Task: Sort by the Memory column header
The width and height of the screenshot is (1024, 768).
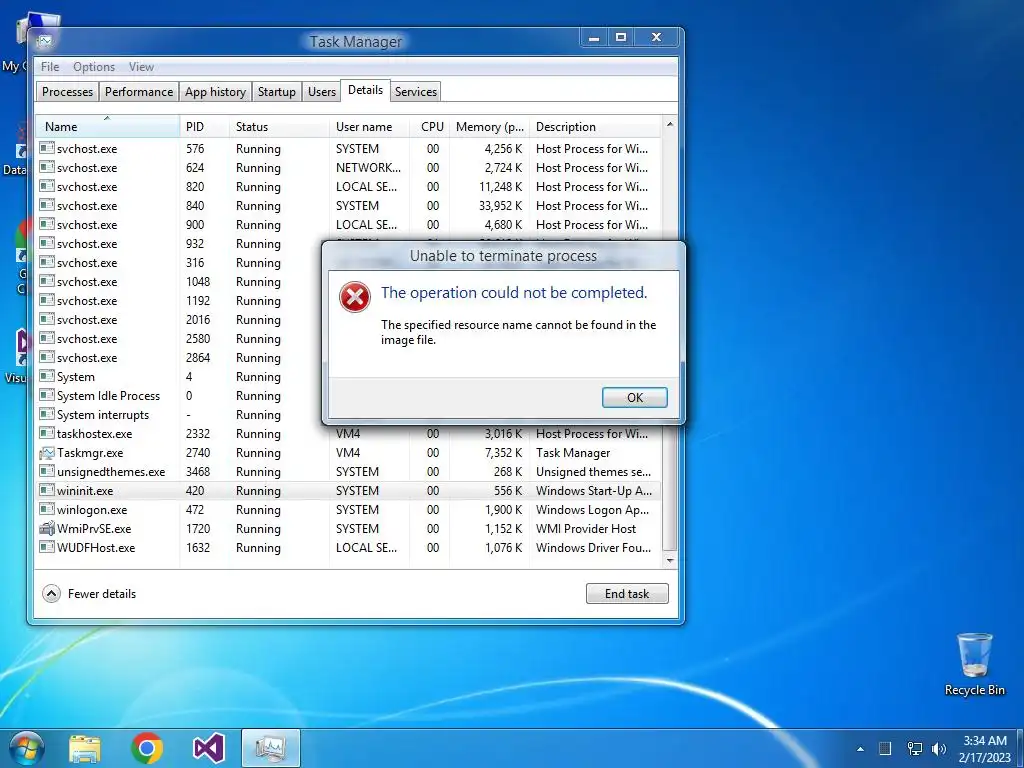Action: (x=490, y=126)
